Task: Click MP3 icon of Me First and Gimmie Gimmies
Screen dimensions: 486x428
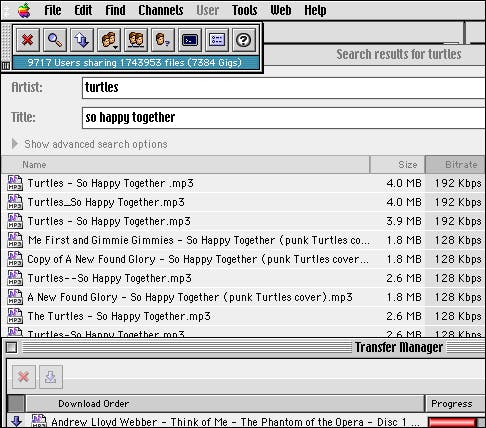Action: (15, 240)
